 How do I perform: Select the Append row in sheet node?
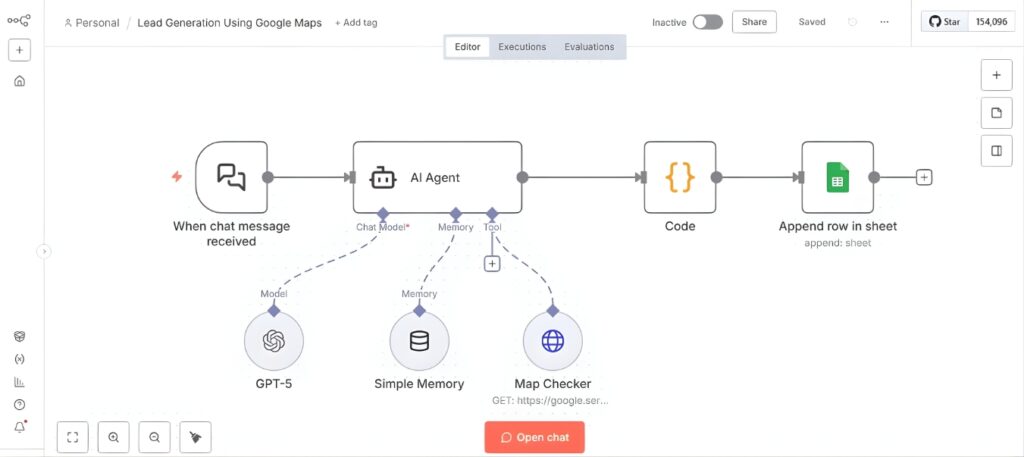coord(837,177)
